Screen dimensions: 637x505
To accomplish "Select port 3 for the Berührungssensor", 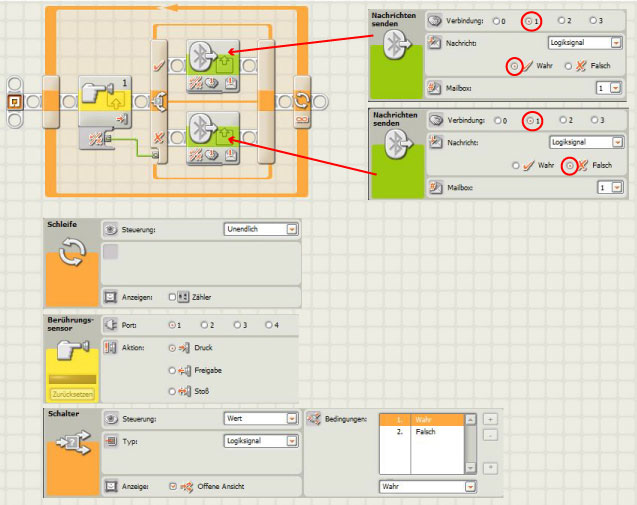I will click(x=237, y=325).
